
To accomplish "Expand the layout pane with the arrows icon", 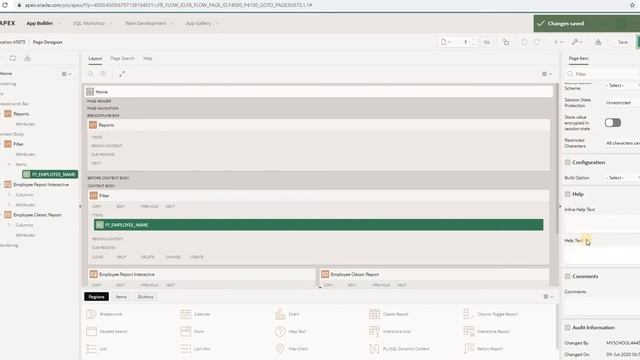I will click(x=122, y=74).
